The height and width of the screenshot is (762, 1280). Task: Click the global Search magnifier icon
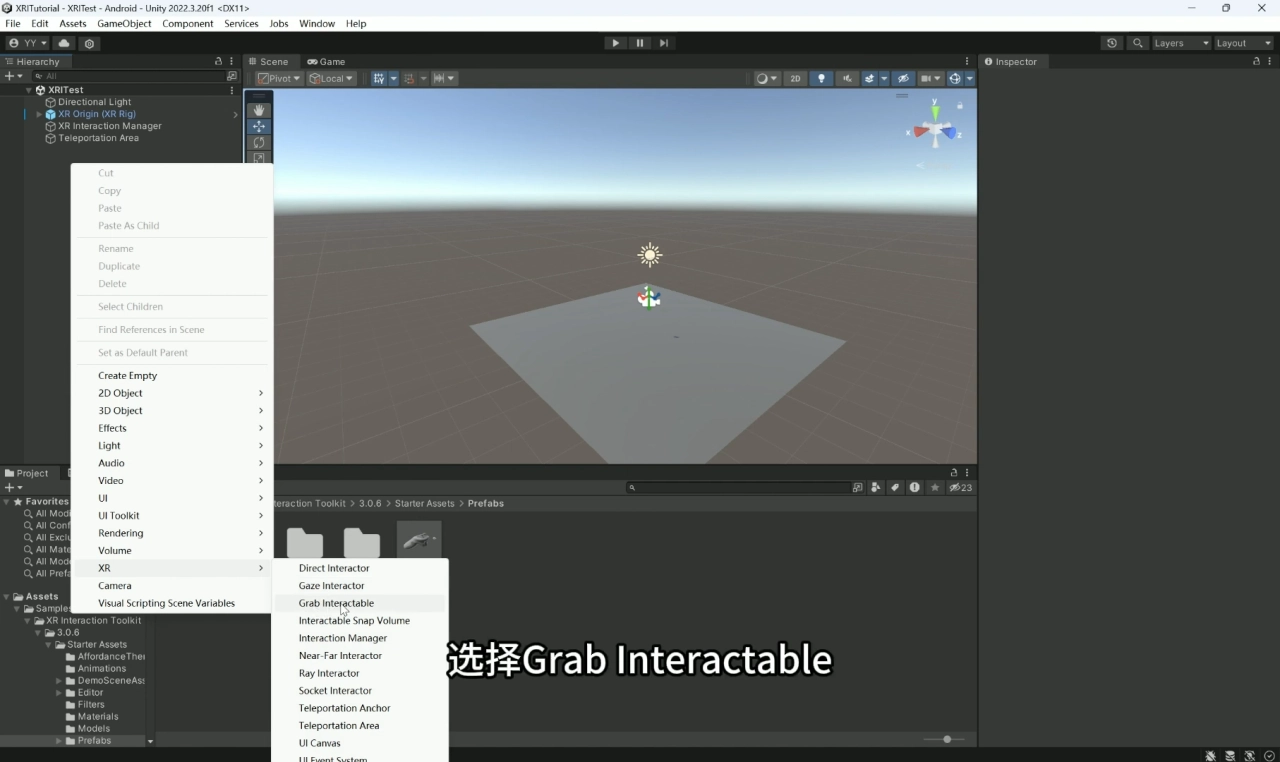coord(1137,43)
